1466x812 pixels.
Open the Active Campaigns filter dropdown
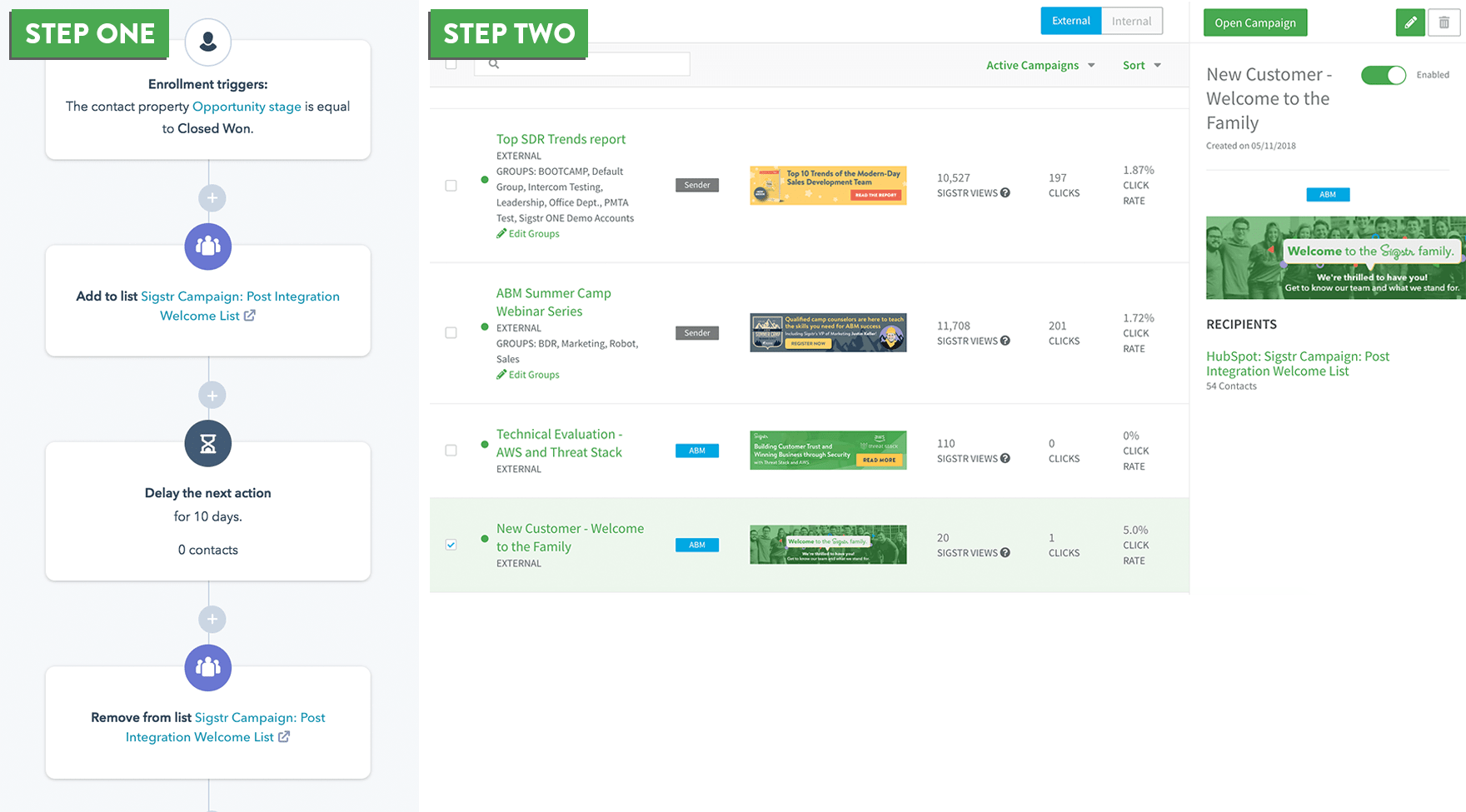coord(1040,65)
